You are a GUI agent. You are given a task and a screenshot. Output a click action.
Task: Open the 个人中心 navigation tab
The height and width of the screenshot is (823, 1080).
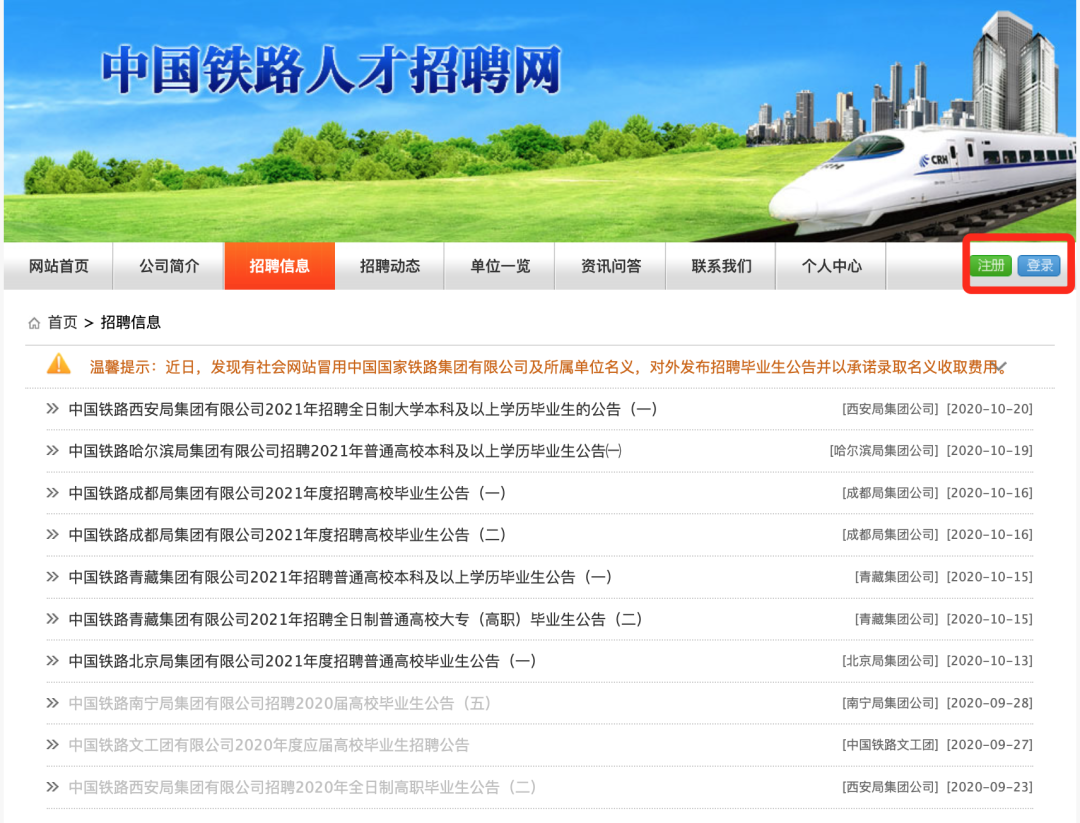(x=831, y=266)
